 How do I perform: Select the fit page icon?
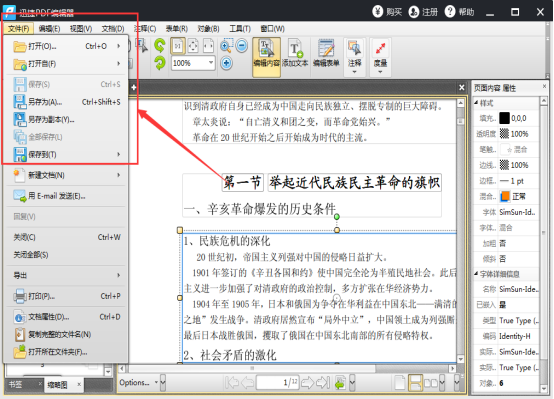[193, 46]
